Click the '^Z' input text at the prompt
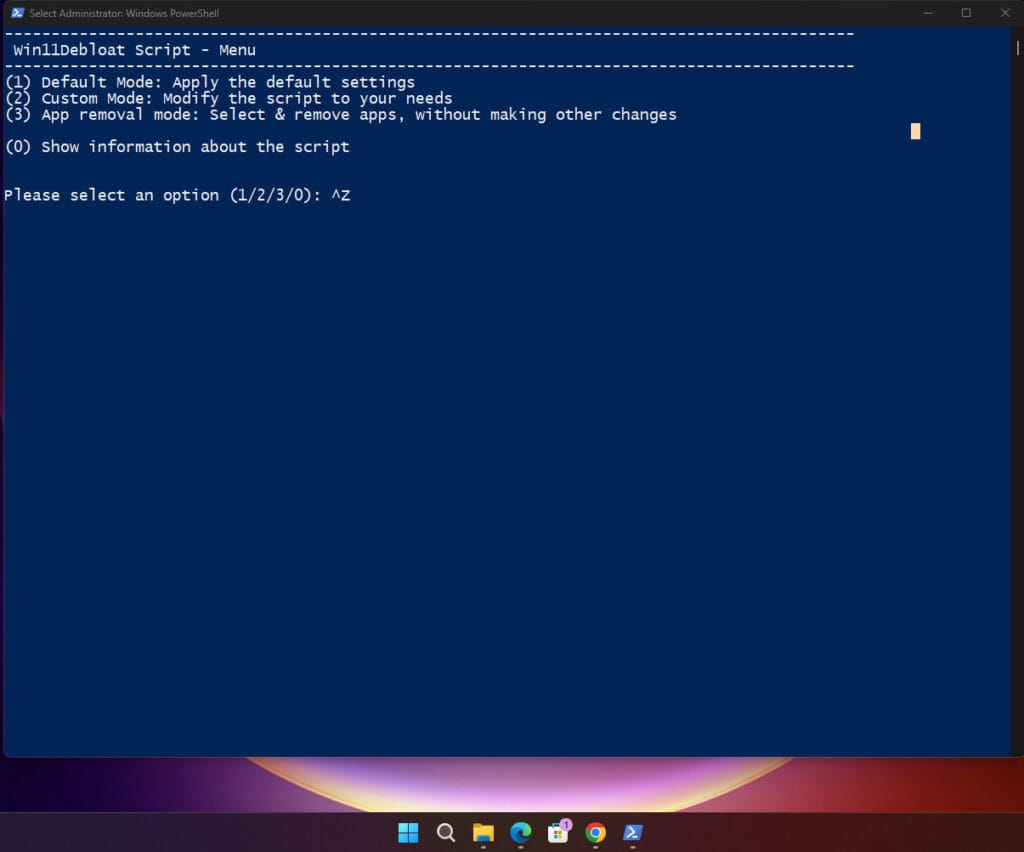Screen dimensions: 1024x852 coord(341,195)
